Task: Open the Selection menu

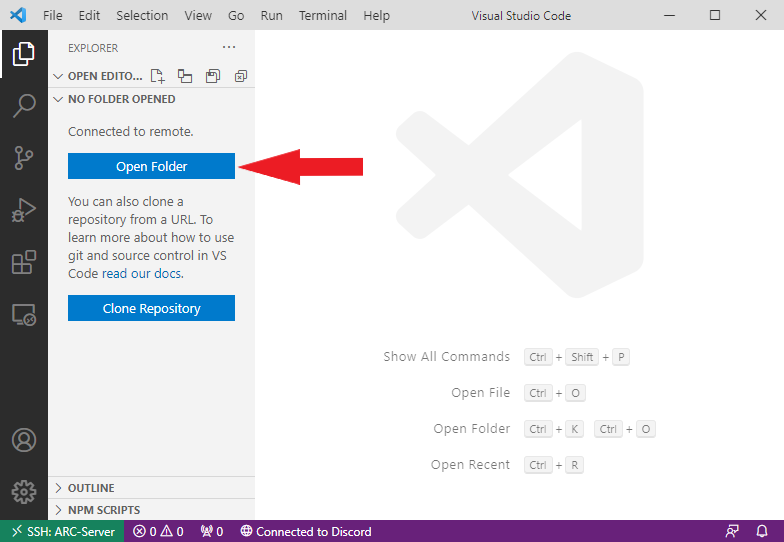Action: pyautogui.click(x=142, y=16)
